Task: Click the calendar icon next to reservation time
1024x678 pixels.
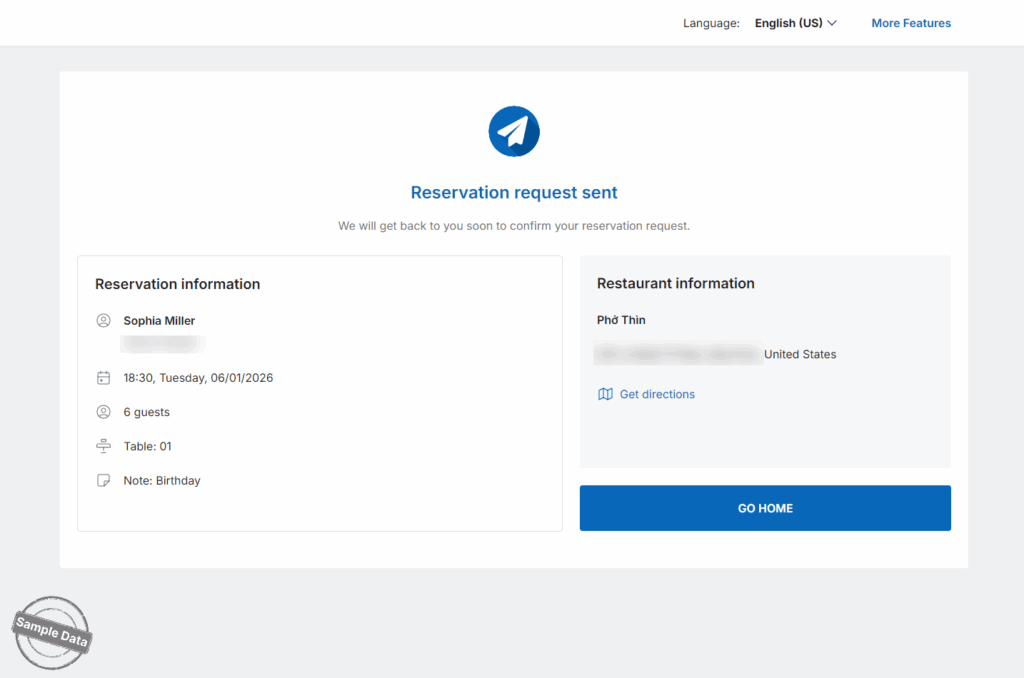Action: tap(103, 378)
